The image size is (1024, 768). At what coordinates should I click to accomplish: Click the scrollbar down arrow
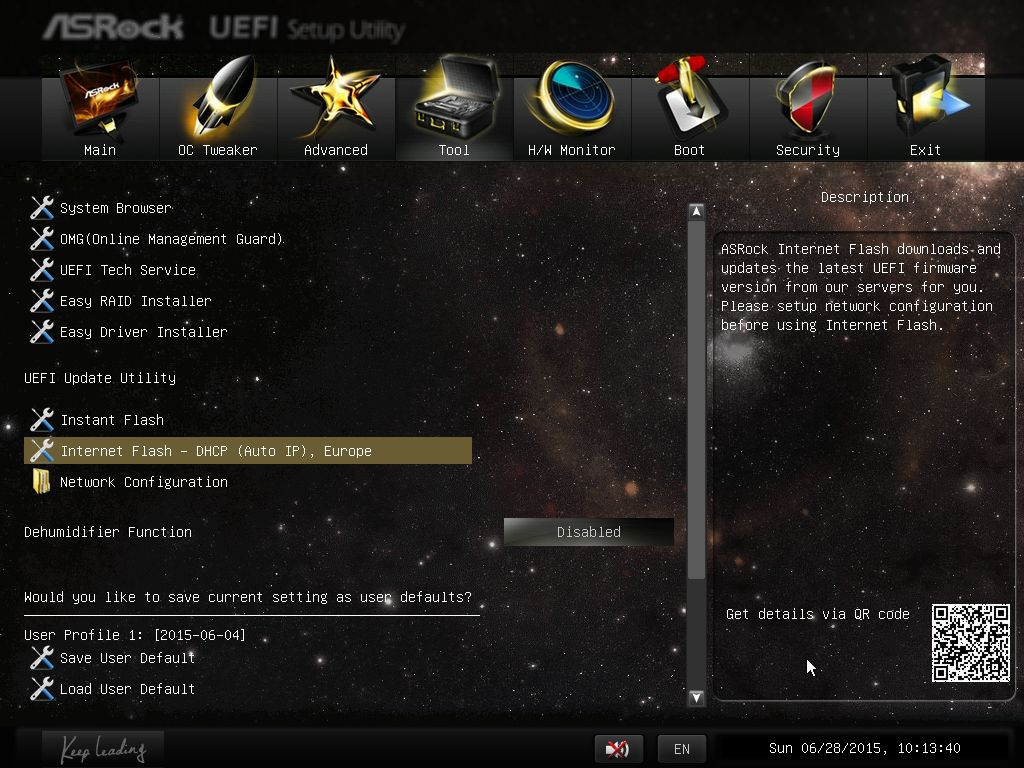click(x=696, y=697)
